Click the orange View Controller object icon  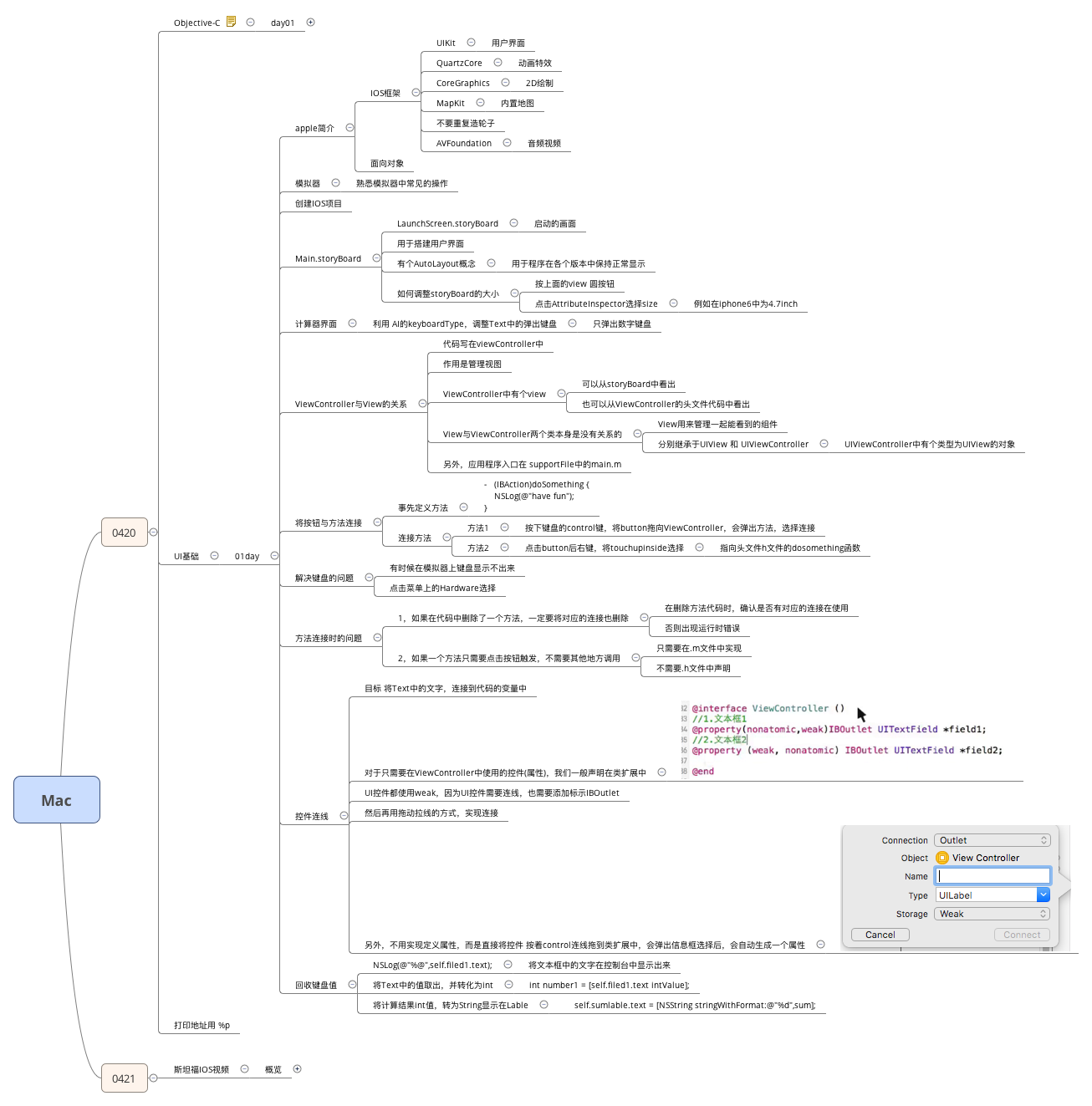click(942, 858)
